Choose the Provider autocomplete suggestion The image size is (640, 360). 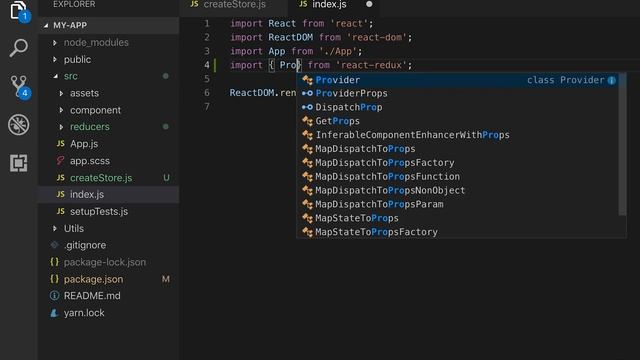tap(457, 80)
